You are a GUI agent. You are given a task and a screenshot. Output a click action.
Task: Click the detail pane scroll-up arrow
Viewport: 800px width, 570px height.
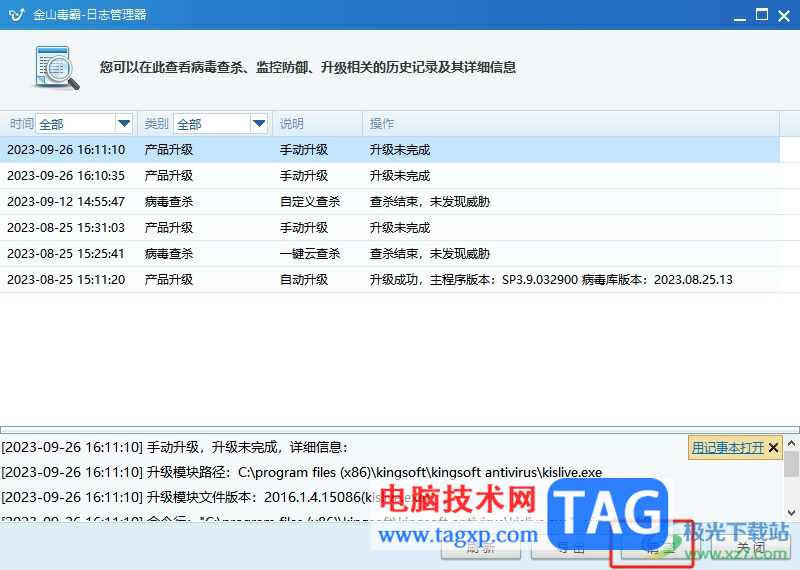click(791, 443)
